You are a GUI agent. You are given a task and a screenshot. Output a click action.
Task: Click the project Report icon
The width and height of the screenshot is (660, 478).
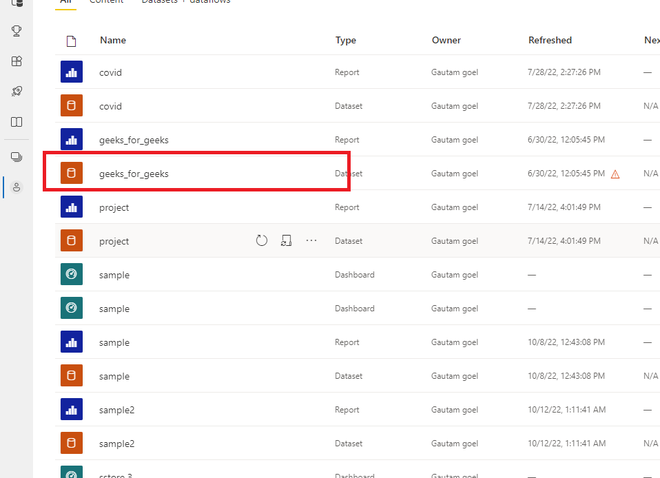pos(72,207)
